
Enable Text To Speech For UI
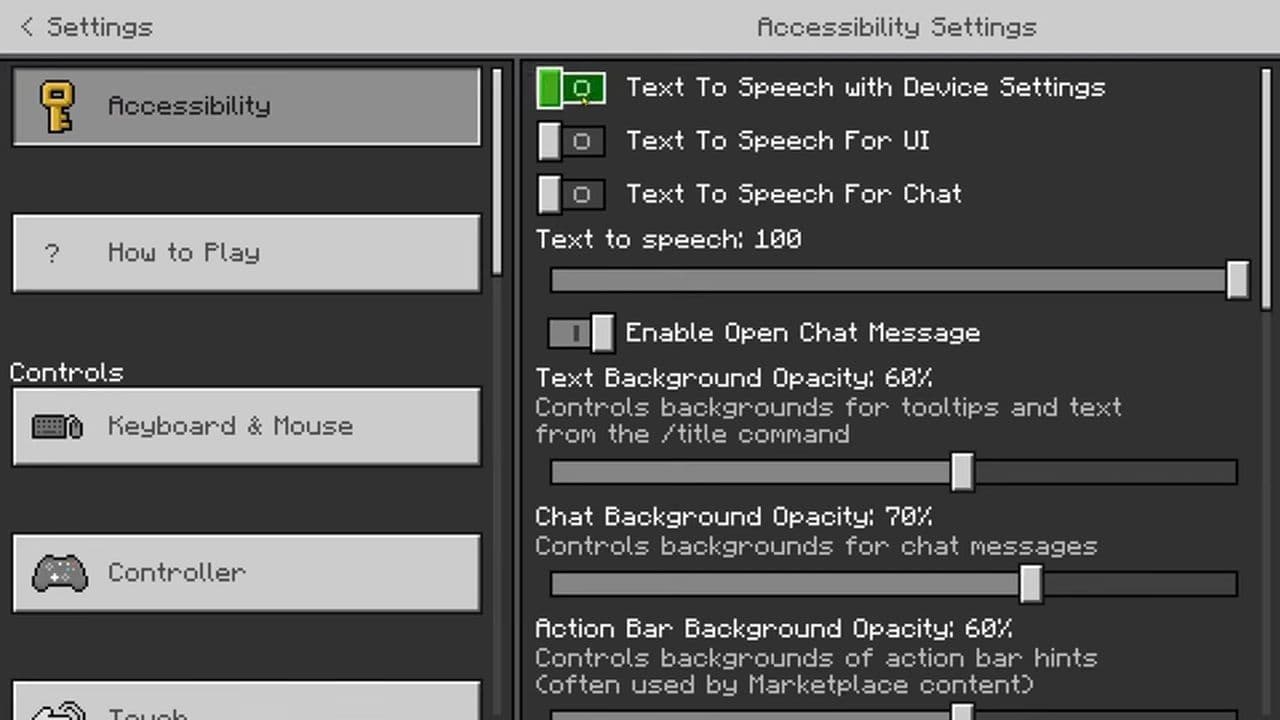[571, 141]
